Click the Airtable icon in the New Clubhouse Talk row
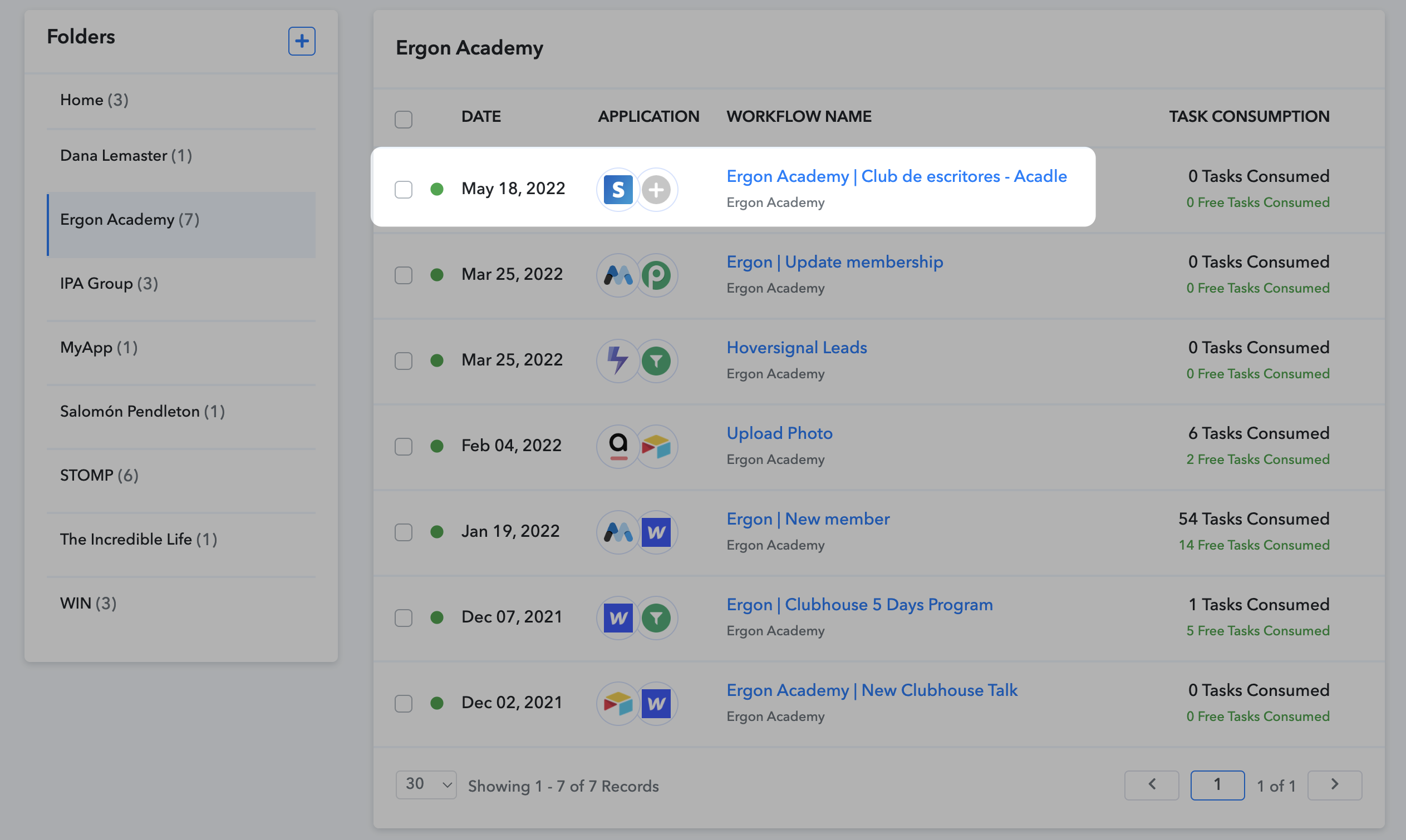Viewport: 1406px width, 840px height. (x=618, y=704)
